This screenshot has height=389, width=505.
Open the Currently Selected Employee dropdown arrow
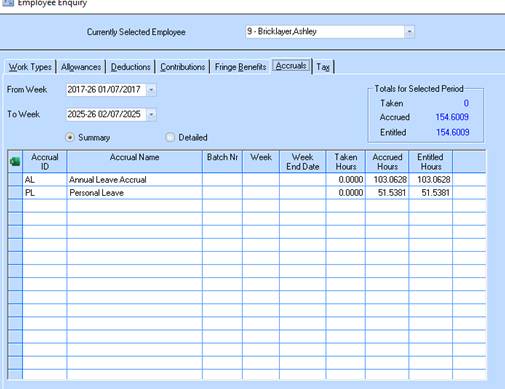point(409,32)
